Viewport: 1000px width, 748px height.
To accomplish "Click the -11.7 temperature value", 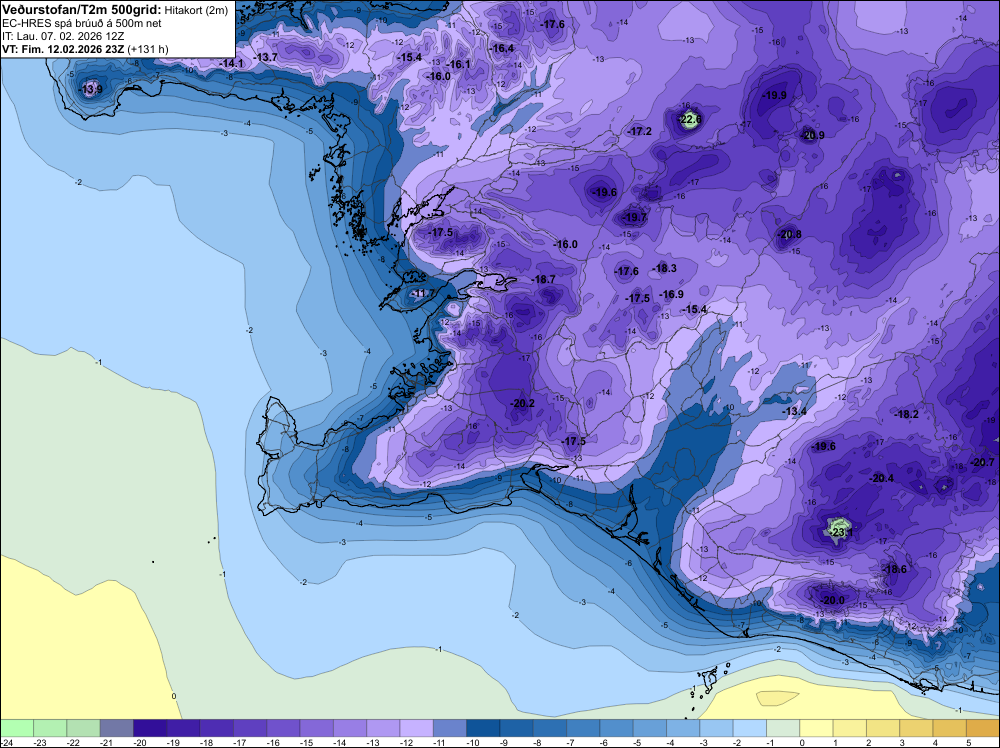I will [x=422, y=293].
